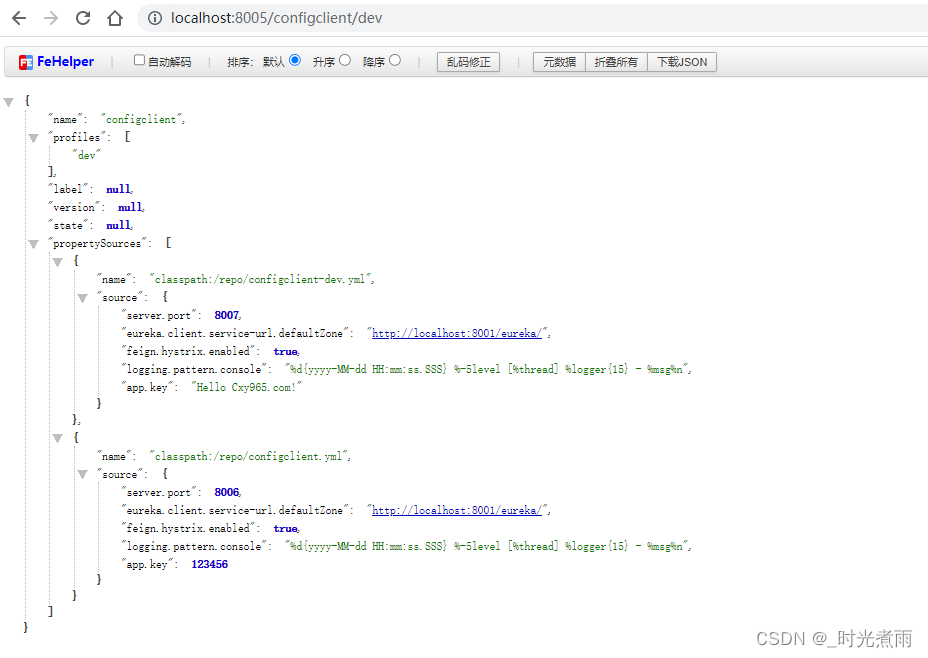
Task: Click the FeHelper title text
Action: [66, 62]
